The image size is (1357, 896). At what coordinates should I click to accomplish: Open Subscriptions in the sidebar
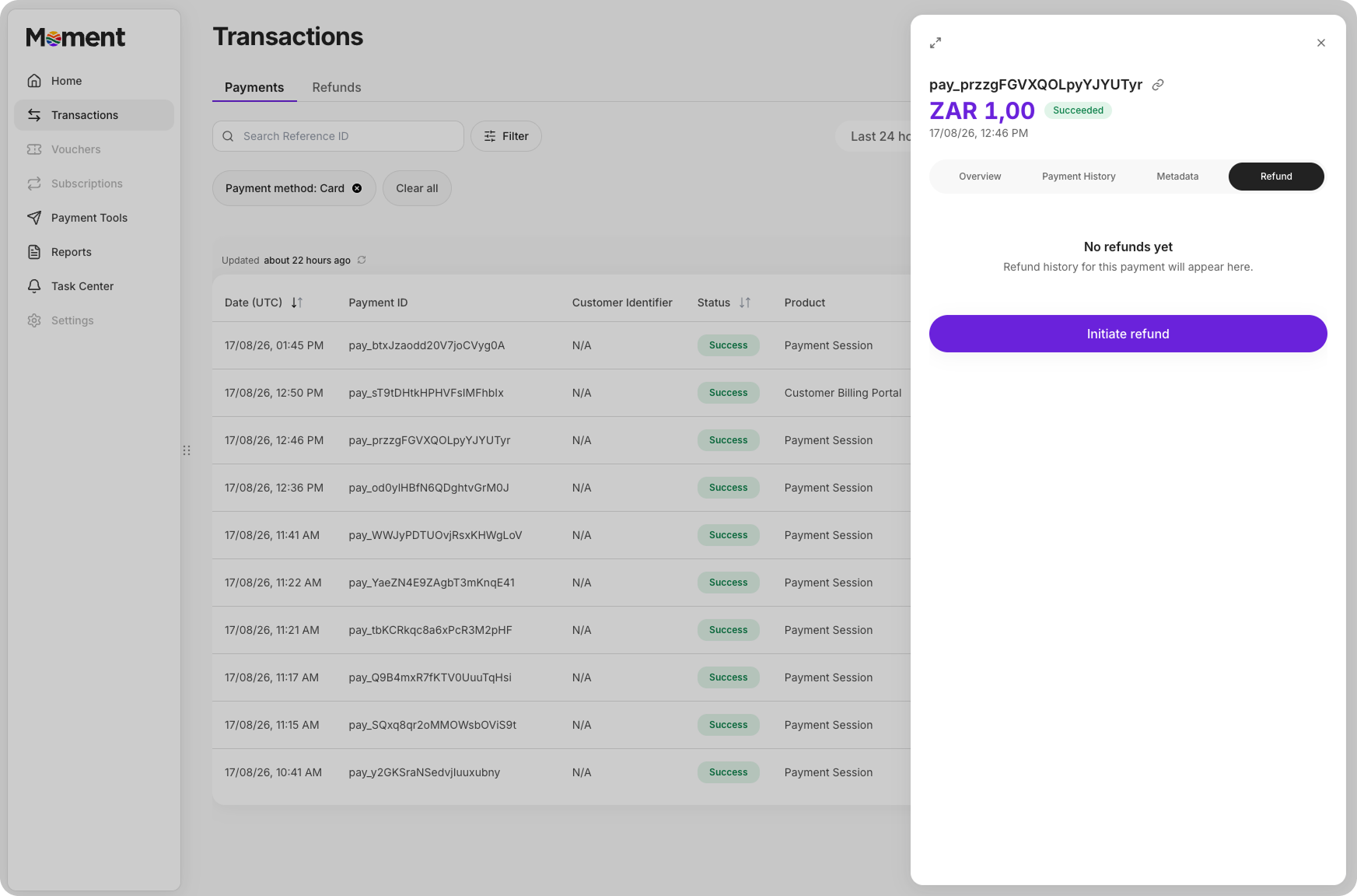click(x=94, y=184)
